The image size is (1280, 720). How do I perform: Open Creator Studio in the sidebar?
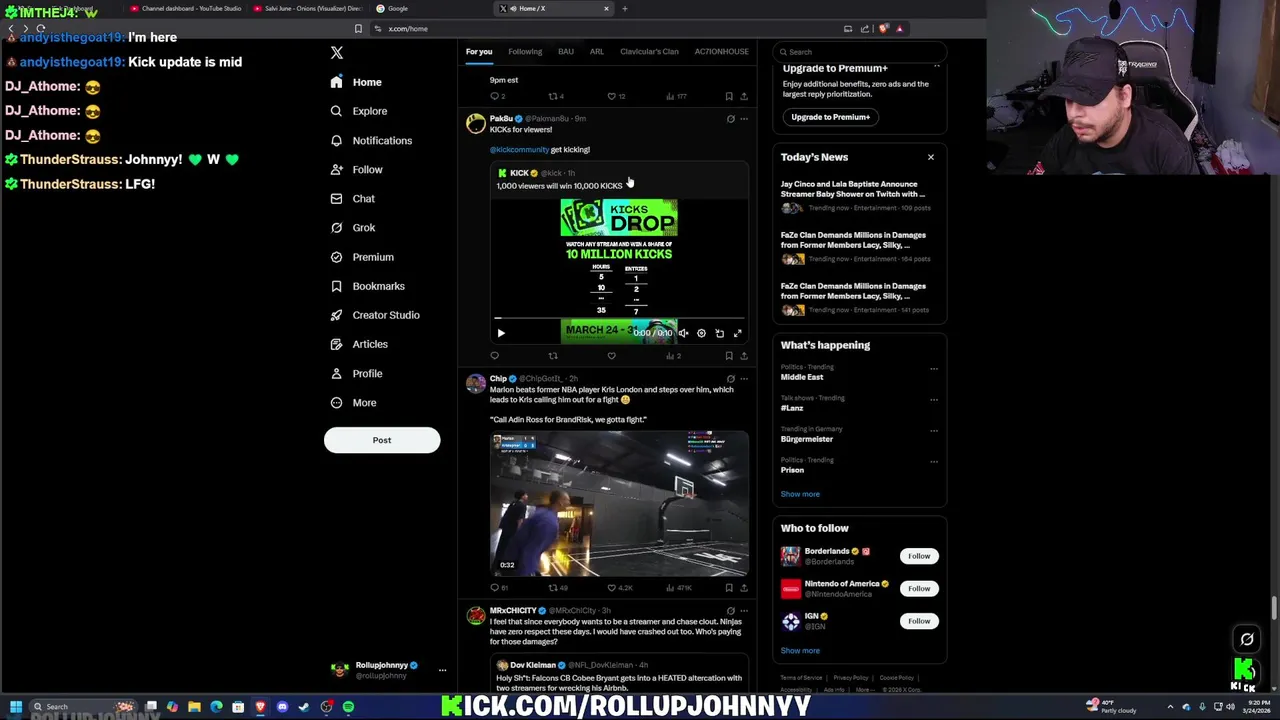[x=374, y=315]
